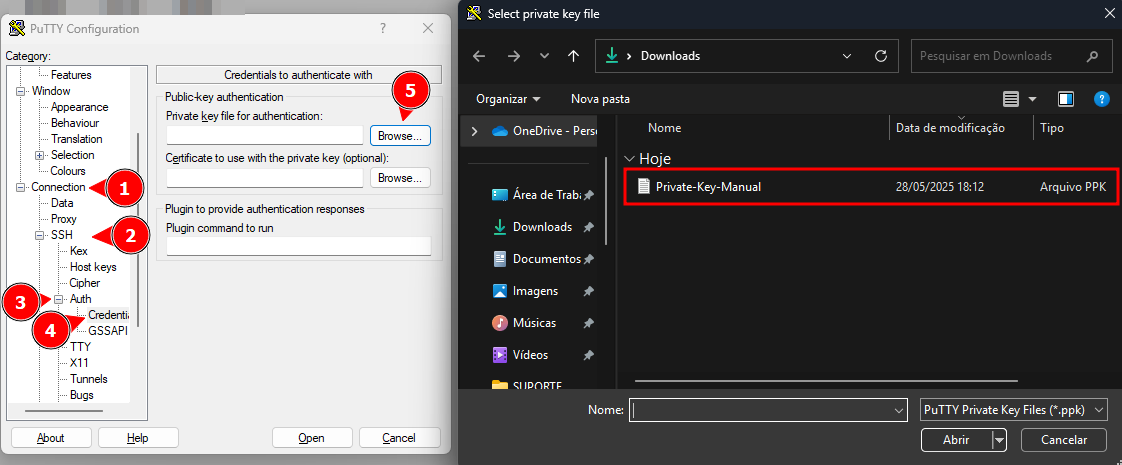The image size is (1122, 465).
Task: Select Credentials under Auth
Action: click(109, 315)
